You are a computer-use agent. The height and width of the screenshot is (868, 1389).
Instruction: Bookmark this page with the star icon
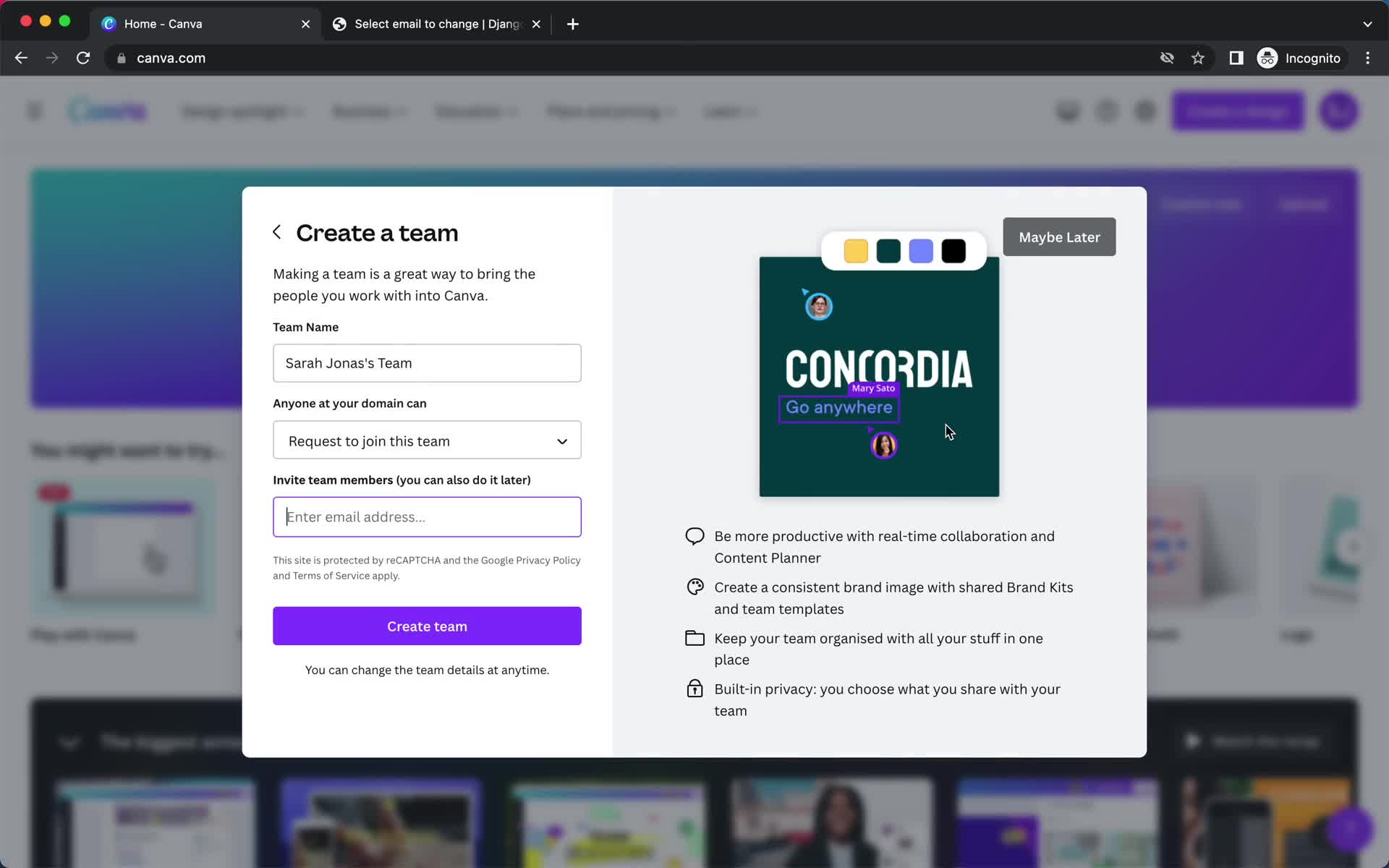[x=1198, y=58]
